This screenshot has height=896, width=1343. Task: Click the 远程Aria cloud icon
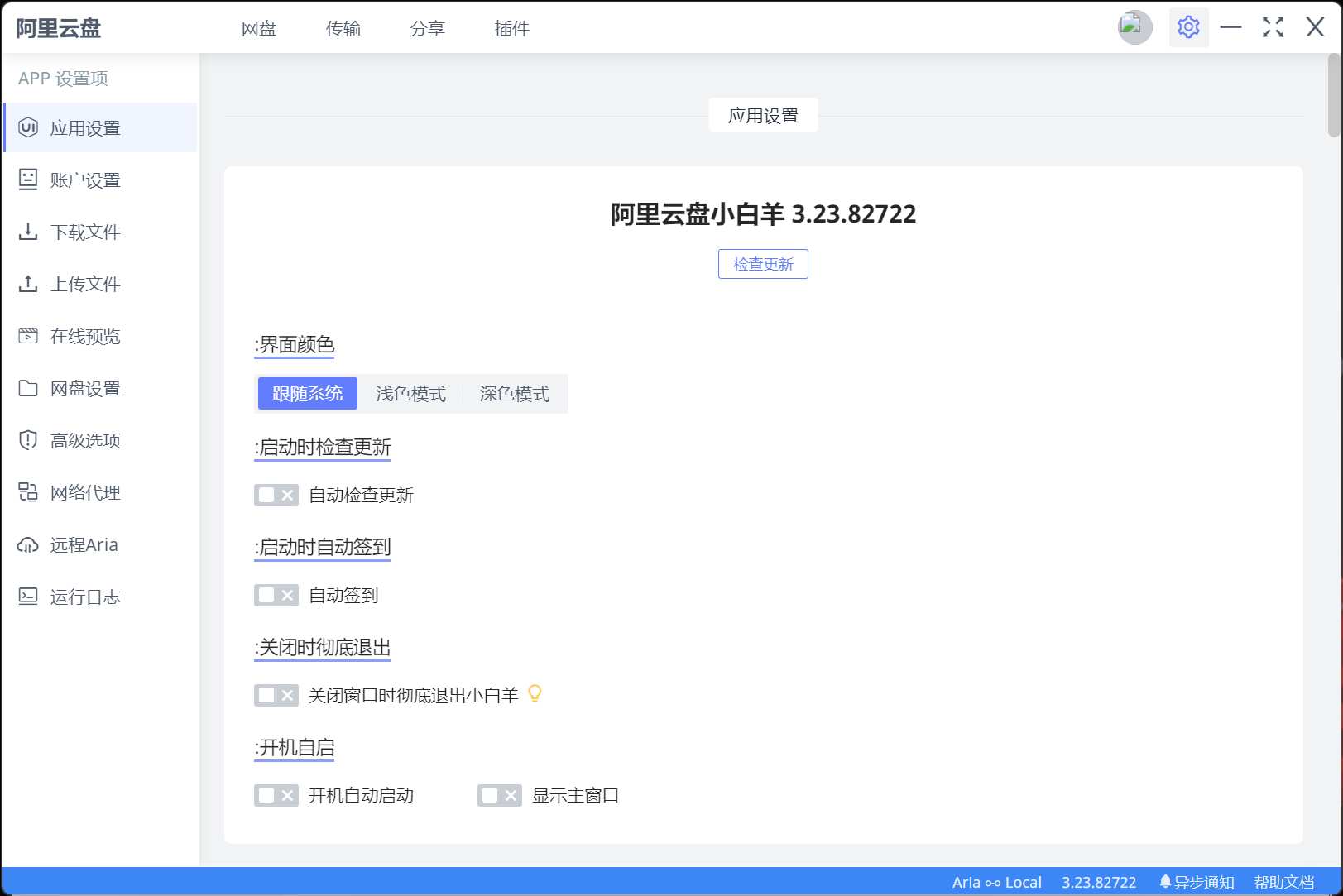pyautogui.click(x=28, y=544)
